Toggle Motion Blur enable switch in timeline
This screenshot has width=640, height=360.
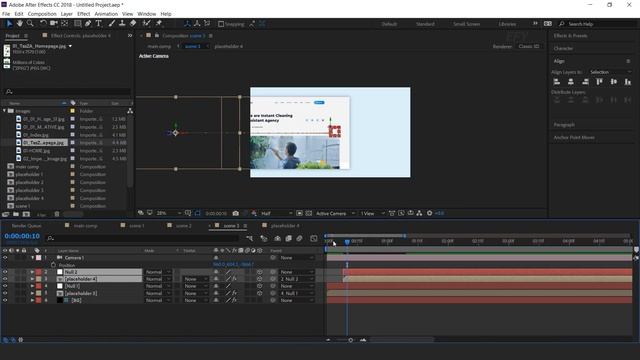[299, 238]
